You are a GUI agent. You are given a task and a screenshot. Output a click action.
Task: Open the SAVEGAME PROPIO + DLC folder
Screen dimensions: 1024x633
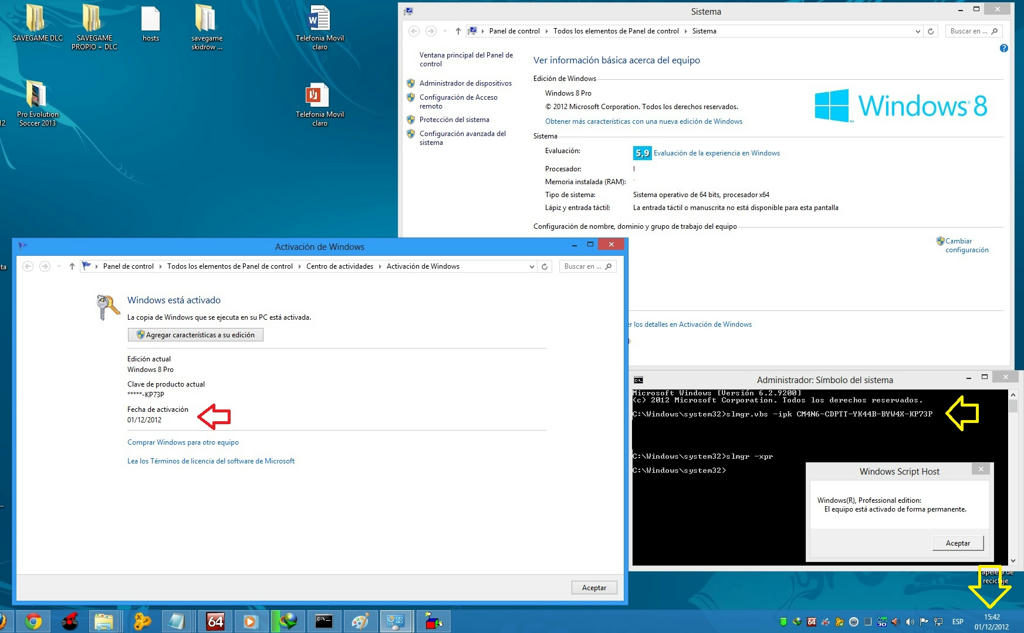coord(94,27)
